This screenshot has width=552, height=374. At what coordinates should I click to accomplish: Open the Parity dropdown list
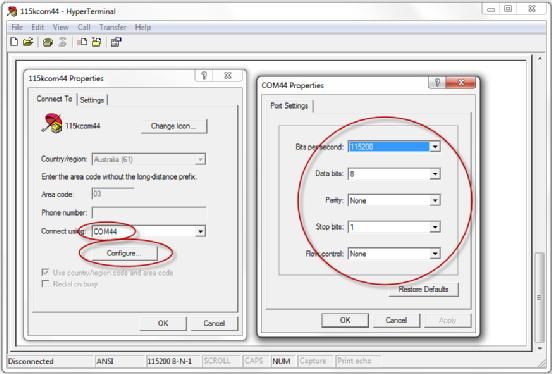click(435, 200)
